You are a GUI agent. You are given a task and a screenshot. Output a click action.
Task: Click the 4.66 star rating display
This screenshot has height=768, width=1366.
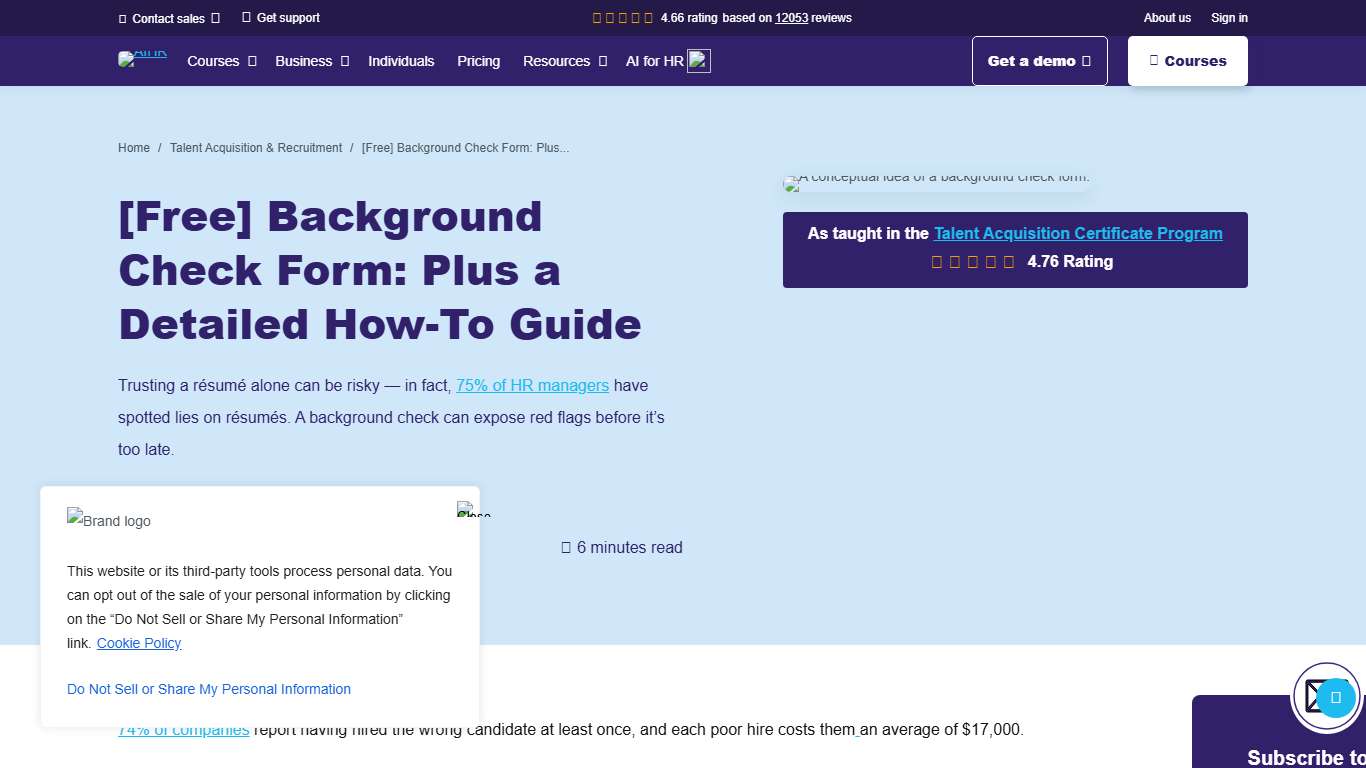coord(622,17)
